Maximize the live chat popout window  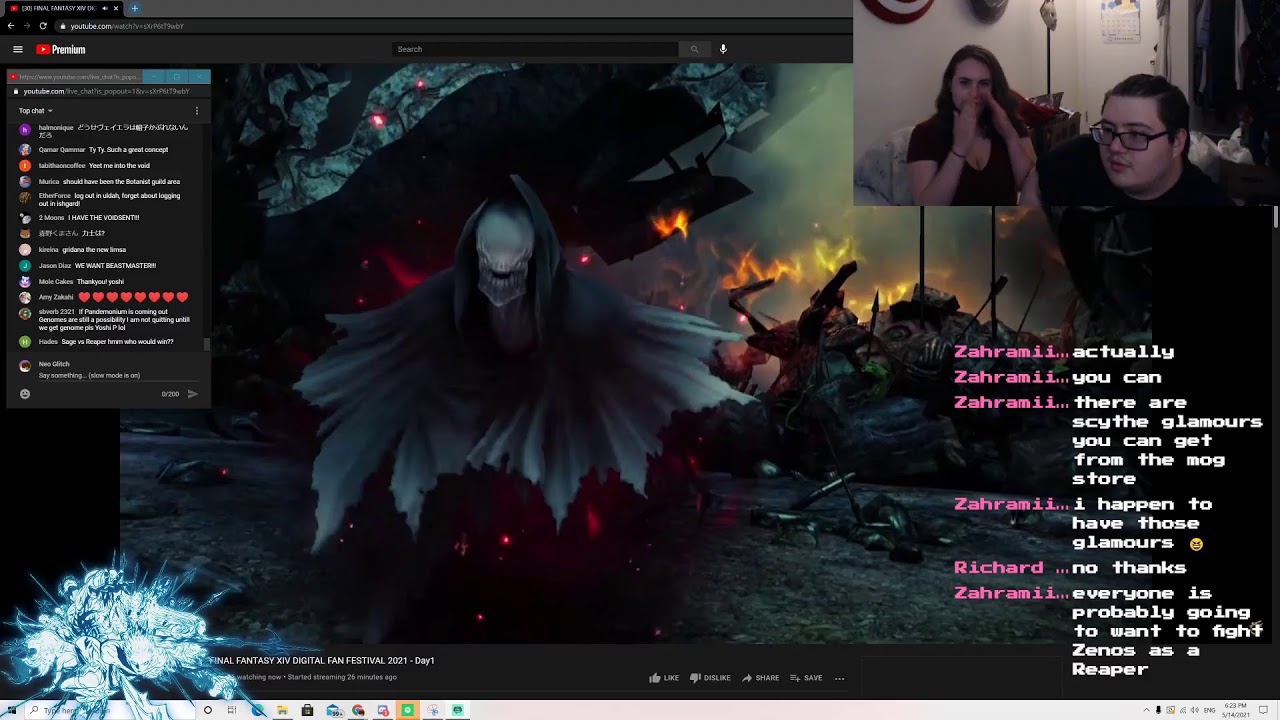coord(177,76)
